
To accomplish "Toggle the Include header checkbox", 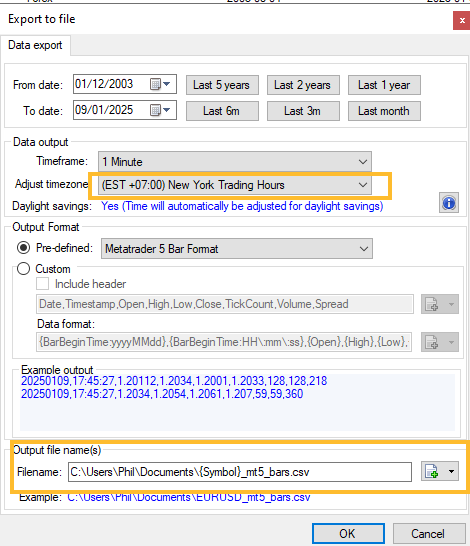I will pos(42,284).
